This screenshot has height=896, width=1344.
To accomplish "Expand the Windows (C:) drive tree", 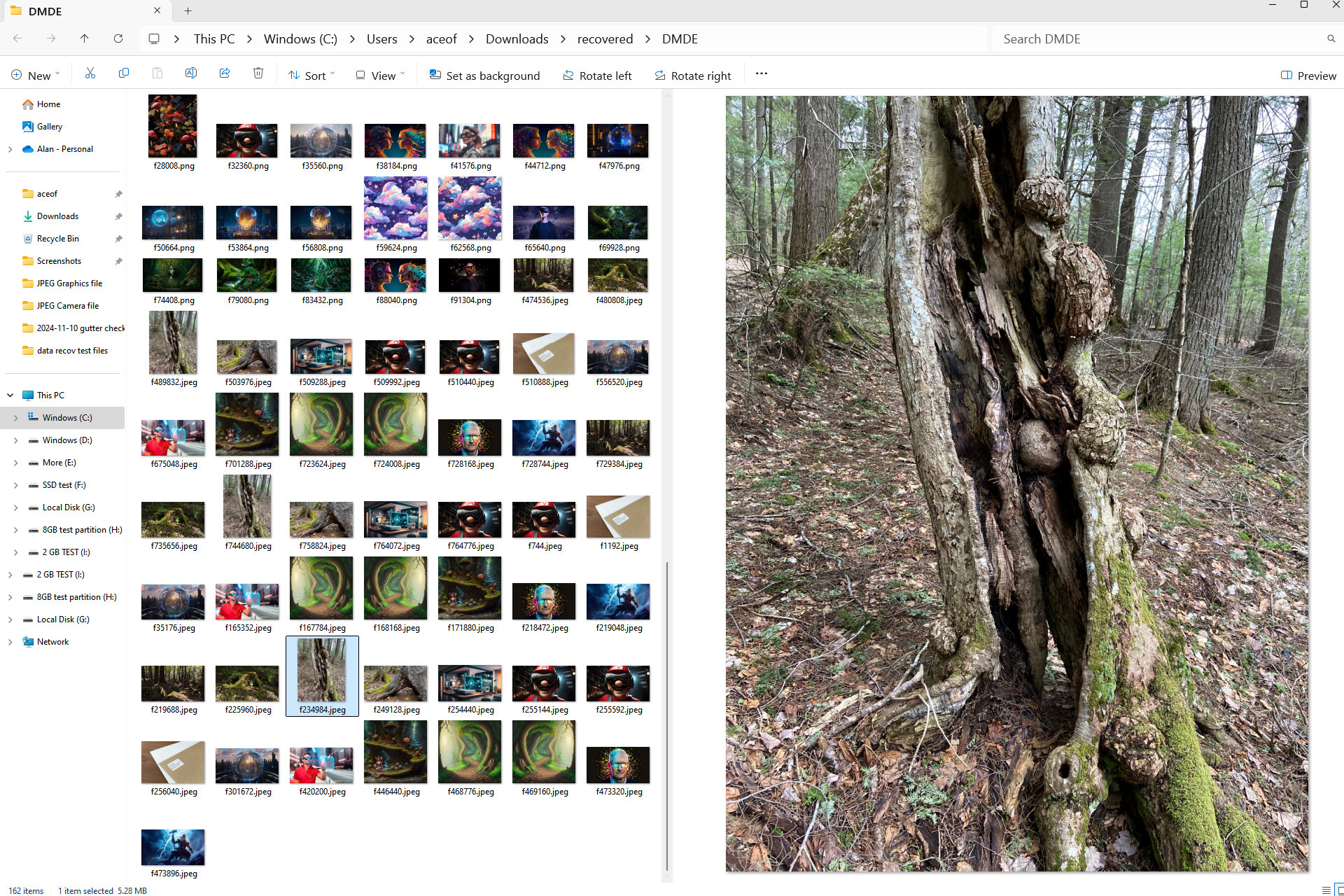I will [x=13, y=417].
